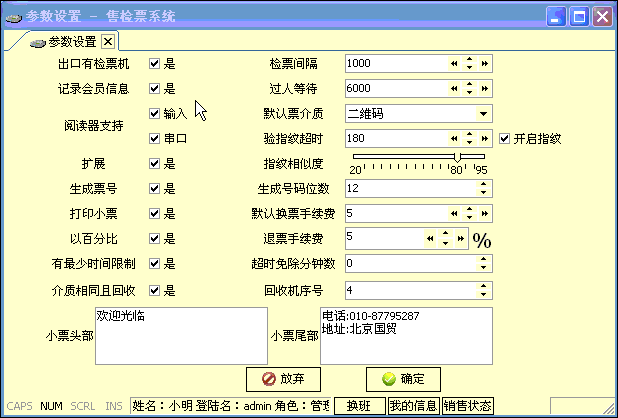Click inside the 小票头部 text area
The image size is (618, 418).
180,335
